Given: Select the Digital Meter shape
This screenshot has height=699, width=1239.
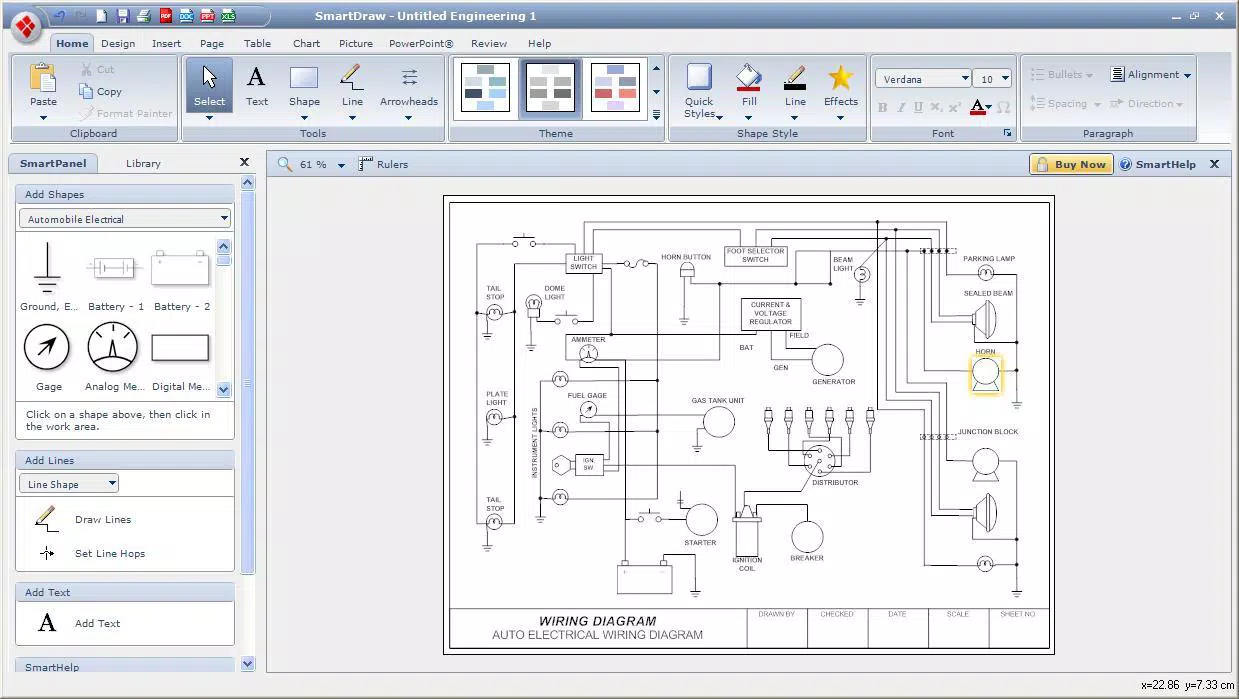Looking at the screenshot, I should (x=181, y=357).
